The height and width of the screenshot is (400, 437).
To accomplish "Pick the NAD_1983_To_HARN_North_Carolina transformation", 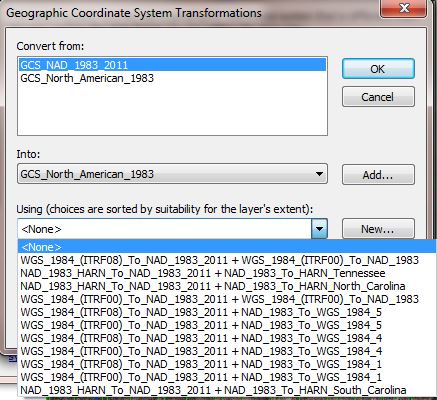I will (x=227, y=286).
